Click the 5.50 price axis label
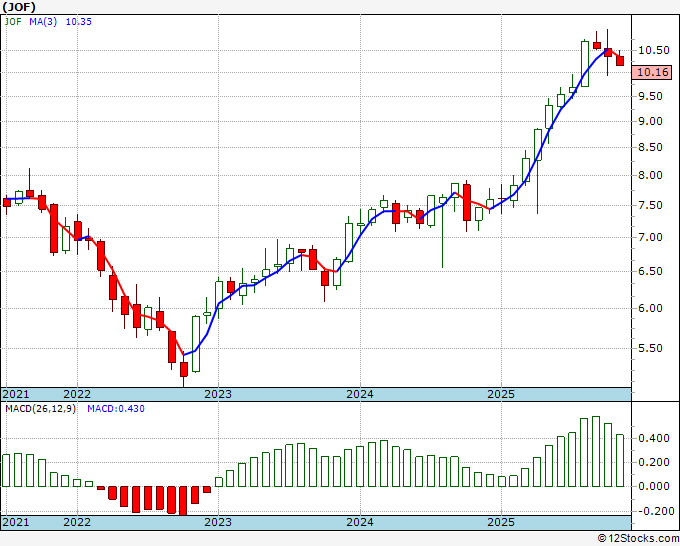680x546 pixels. point(651,348)
